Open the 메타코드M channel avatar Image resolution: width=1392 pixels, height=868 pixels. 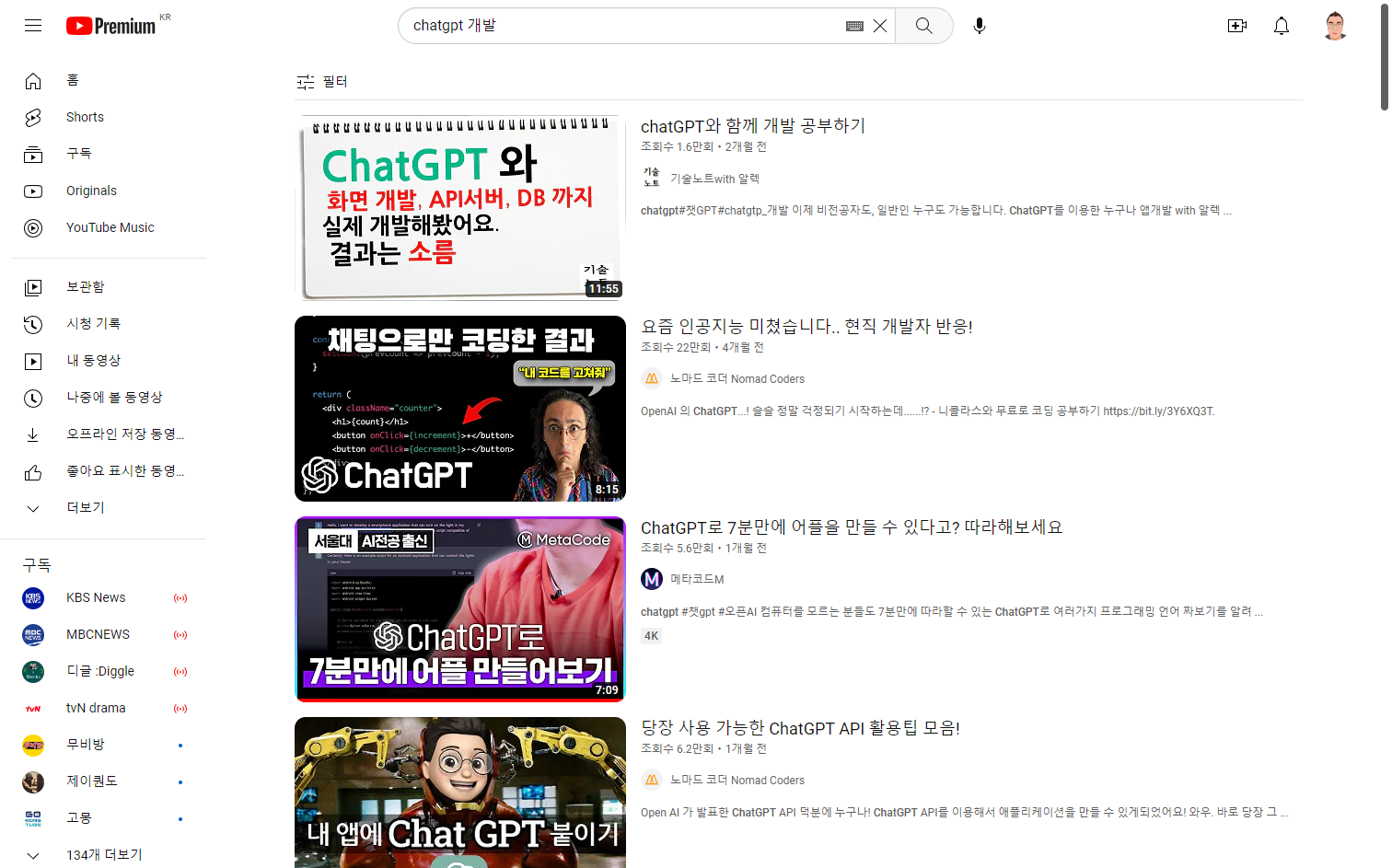[x=652, y=579]
